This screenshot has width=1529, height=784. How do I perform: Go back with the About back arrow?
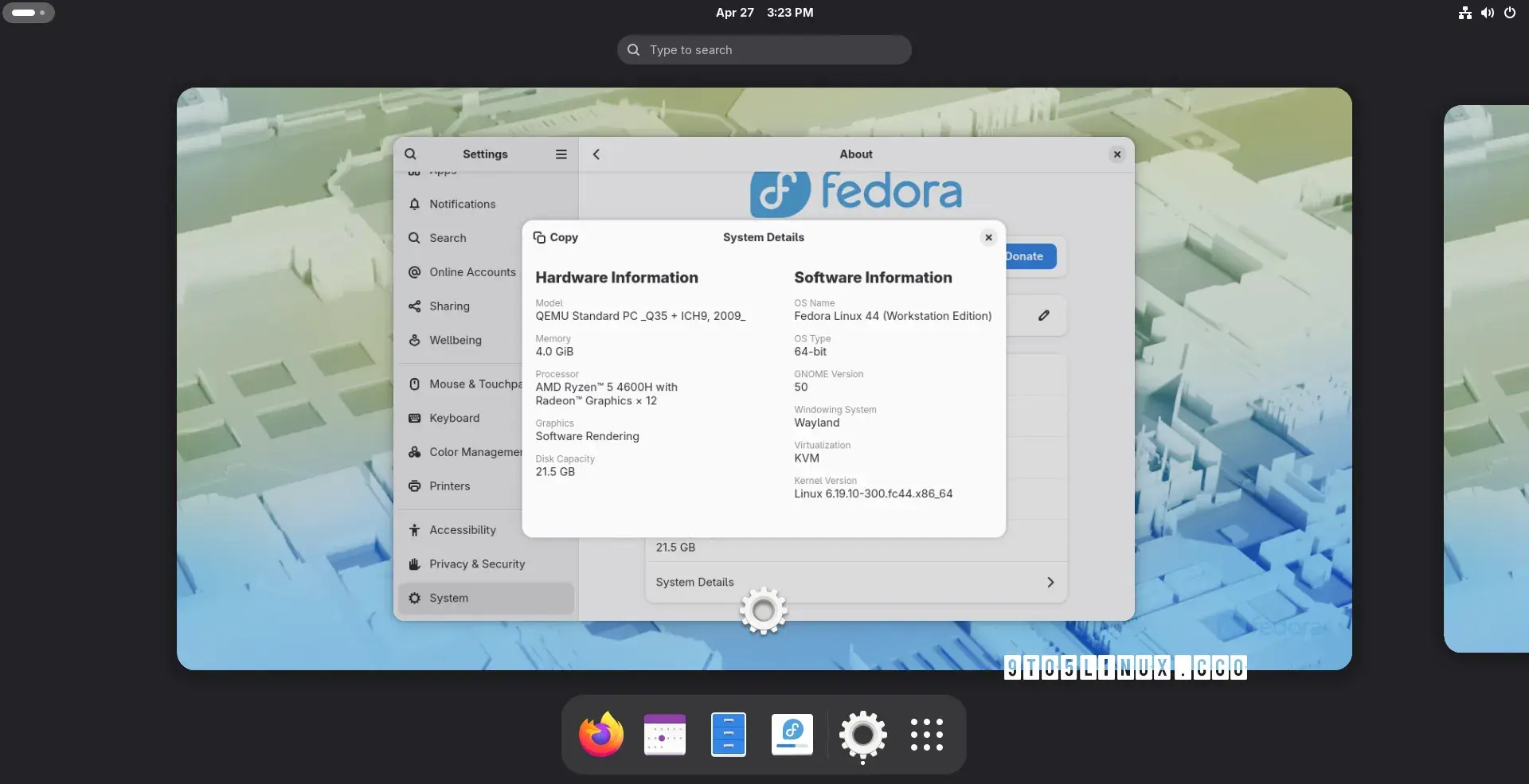tap(596, 154)
